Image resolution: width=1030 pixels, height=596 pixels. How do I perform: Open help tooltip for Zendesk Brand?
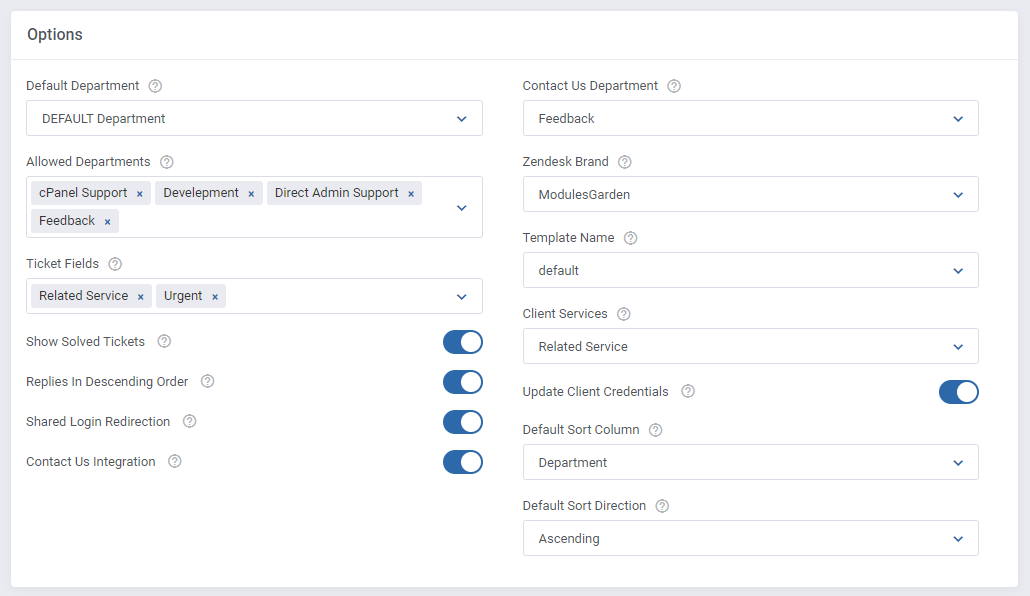click(x=625, y=162)
